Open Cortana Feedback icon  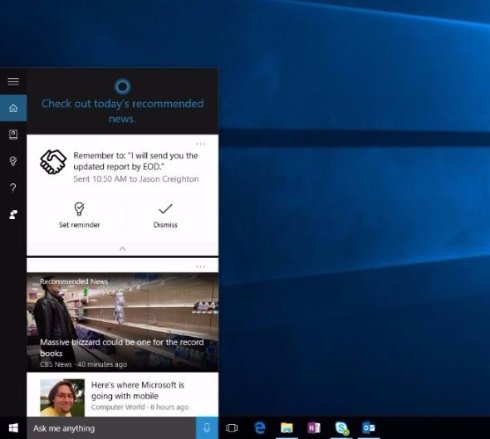(13, 214)
